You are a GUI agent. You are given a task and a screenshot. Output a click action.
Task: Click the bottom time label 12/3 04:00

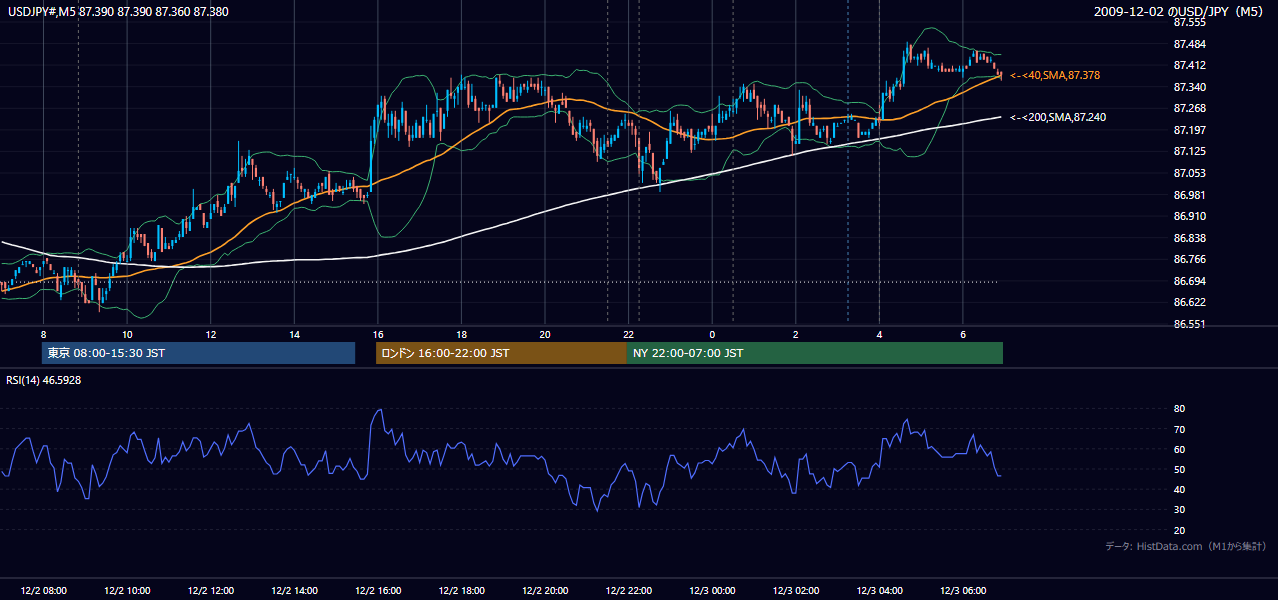879,590
